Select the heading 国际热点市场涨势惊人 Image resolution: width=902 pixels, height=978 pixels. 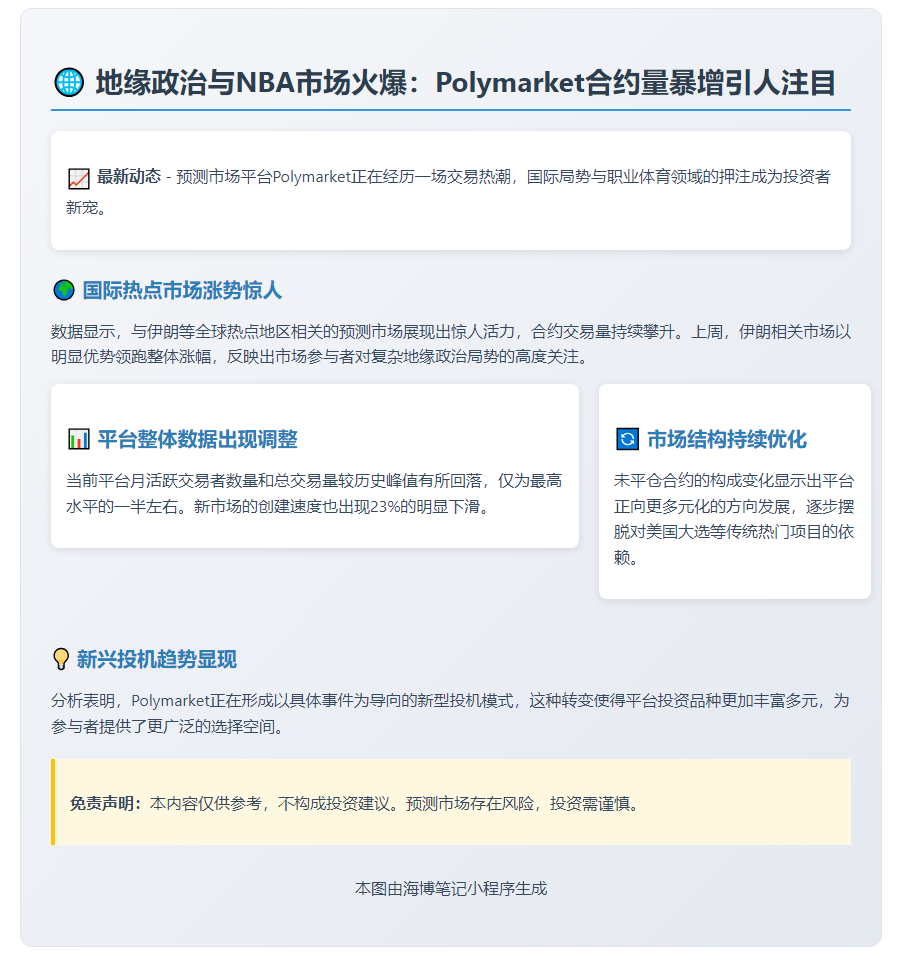pyautogui.click(x=182, y=290)
